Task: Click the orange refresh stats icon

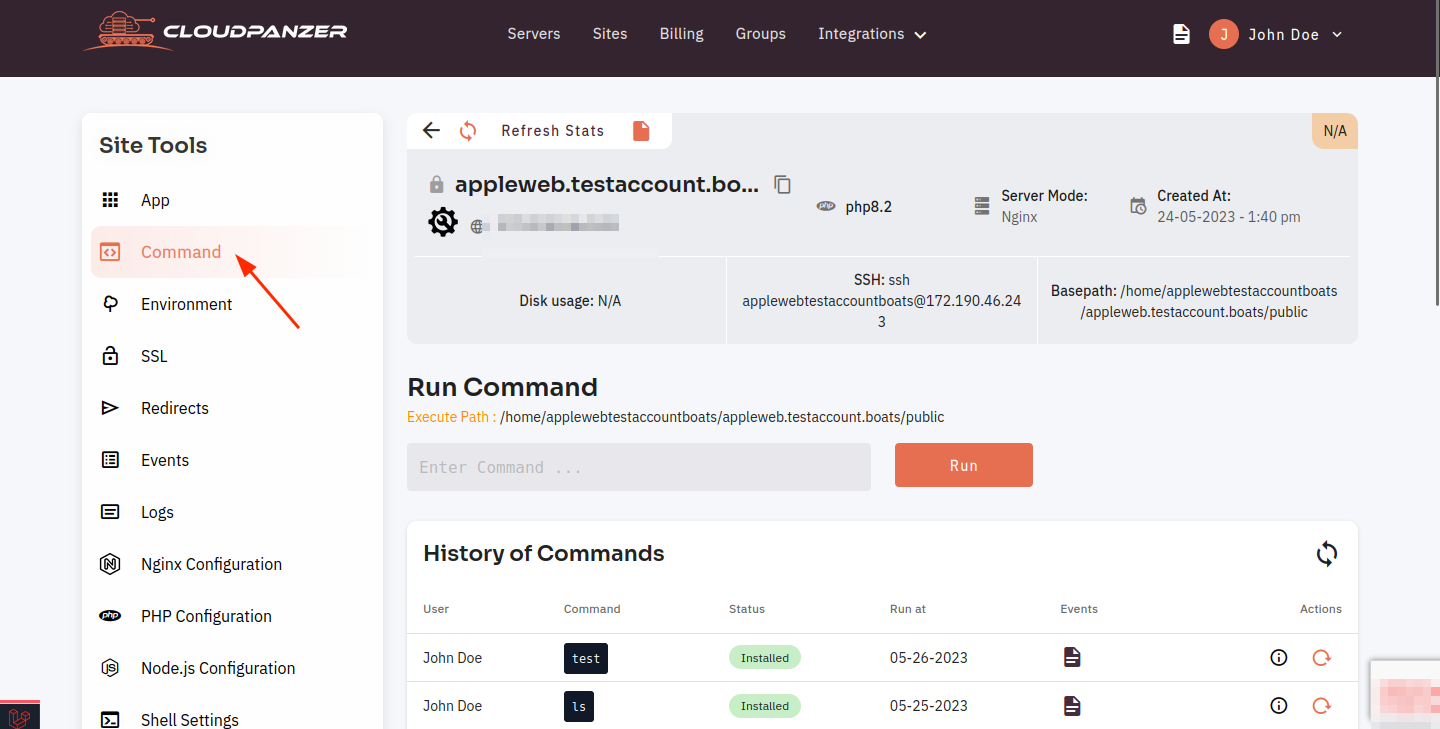Action: tap(468, 130)
